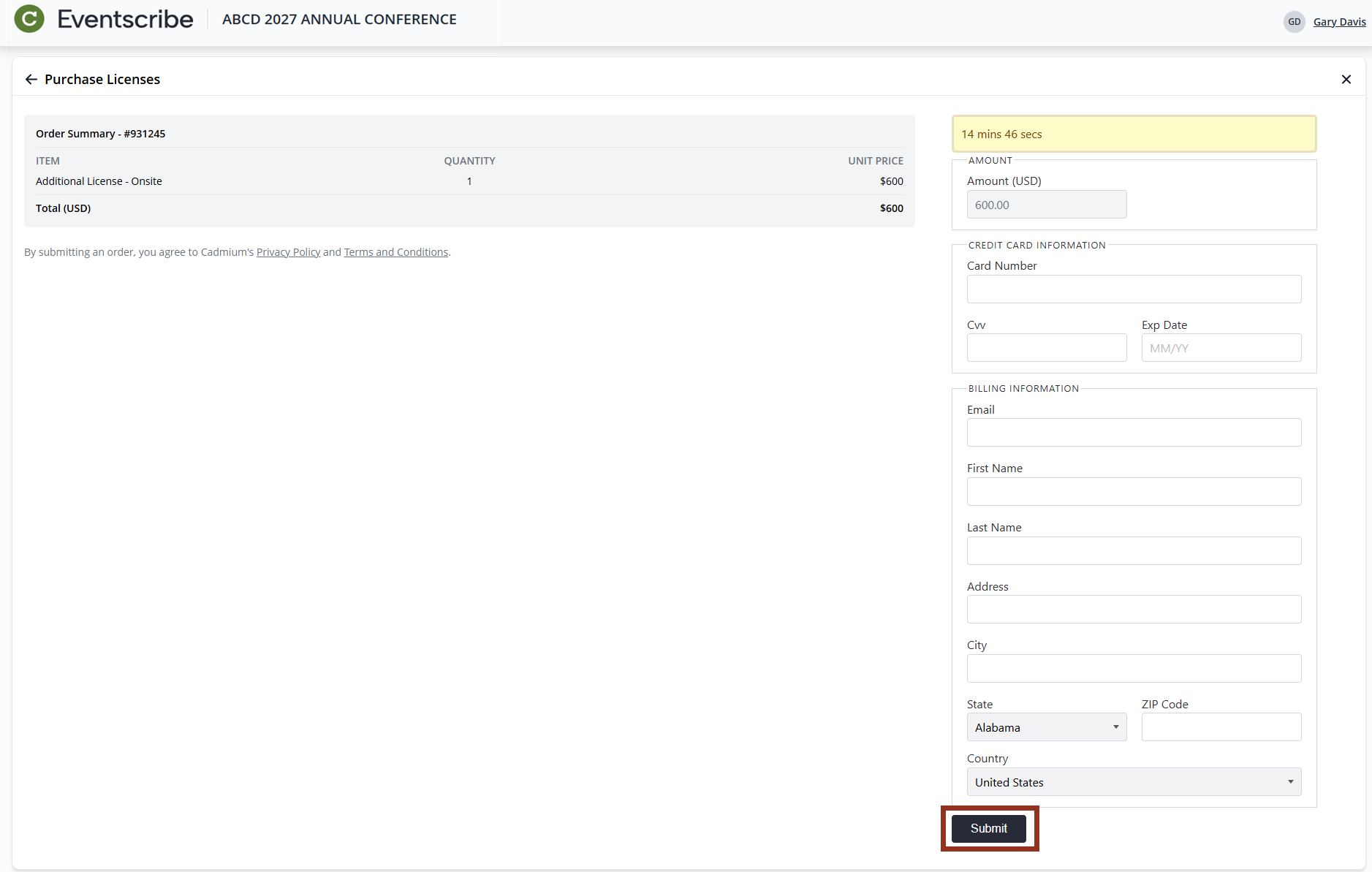The image size is (1372, 872).
Task: Click the 14 mins 46 secs timer banner
Action: (x=1132, y=134)
